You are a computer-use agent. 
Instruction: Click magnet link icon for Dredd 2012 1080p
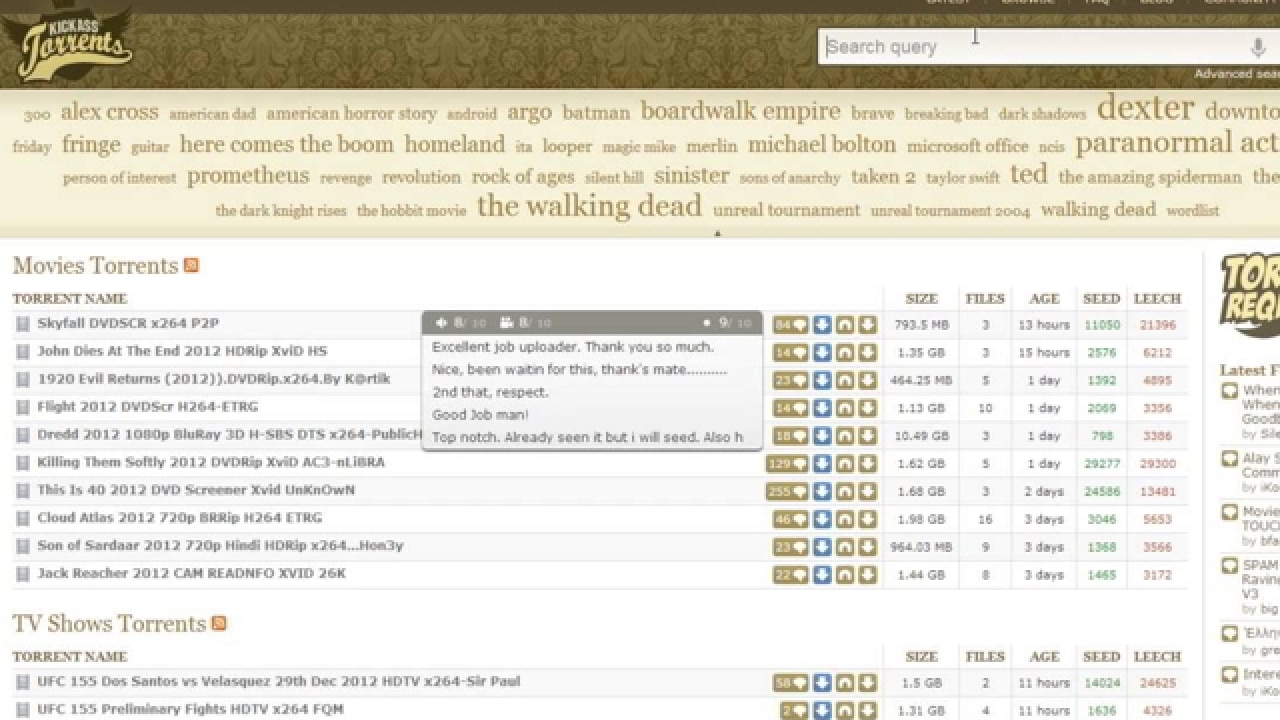click(x=845, y=436)
